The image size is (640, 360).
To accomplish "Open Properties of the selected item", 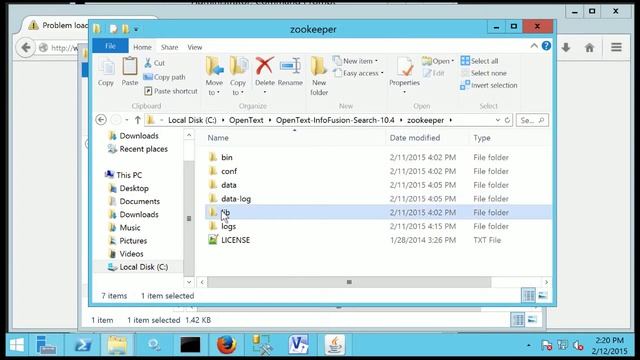I will 404,75.
